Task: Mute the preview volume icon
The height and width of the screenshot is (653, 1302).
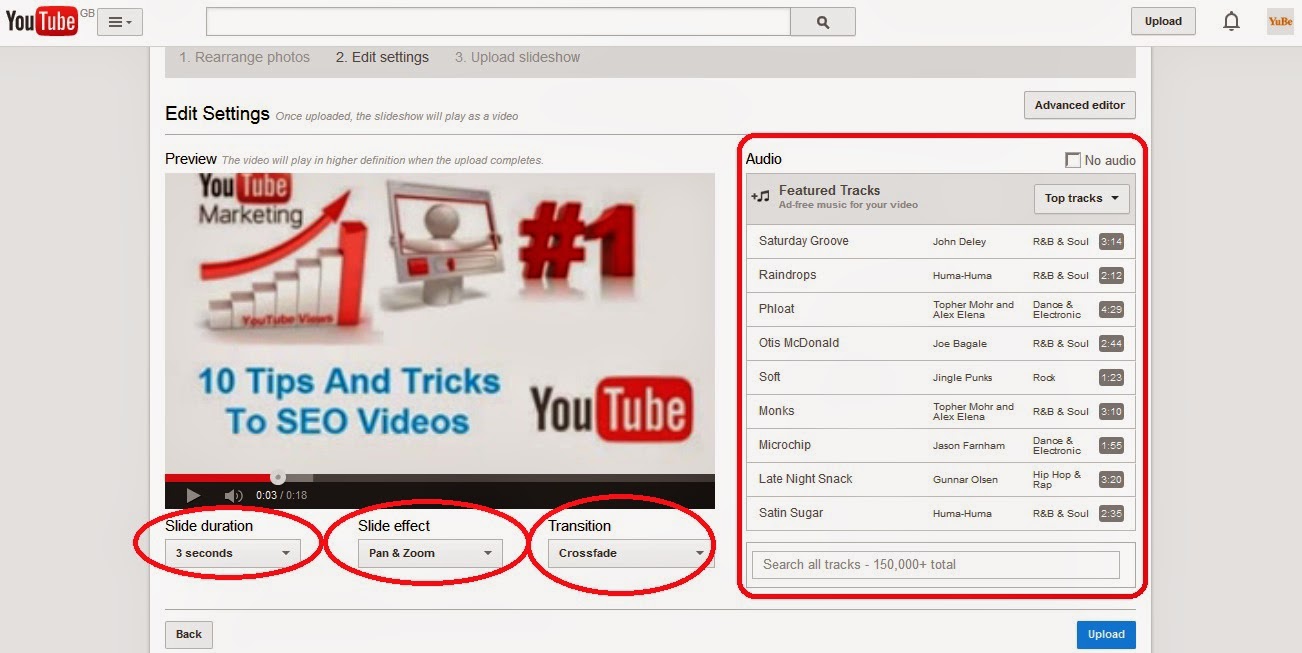Action: [x=233, y=495]
